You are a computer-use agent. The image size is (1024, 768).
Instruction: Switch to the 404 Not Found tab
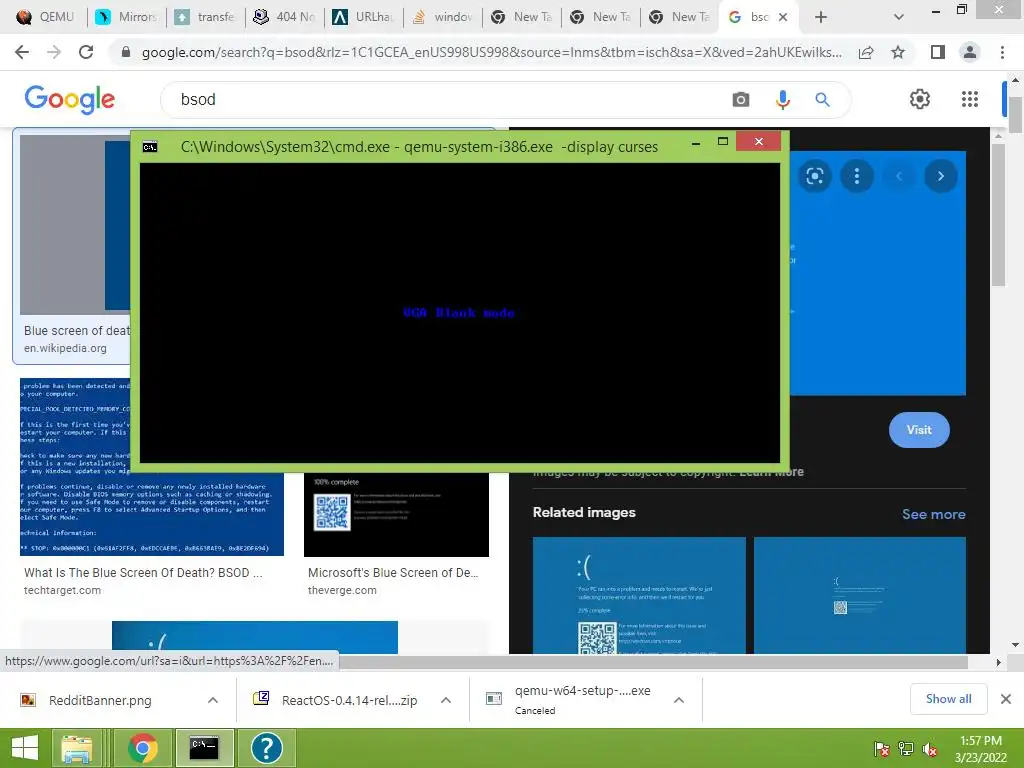[284, 17]
